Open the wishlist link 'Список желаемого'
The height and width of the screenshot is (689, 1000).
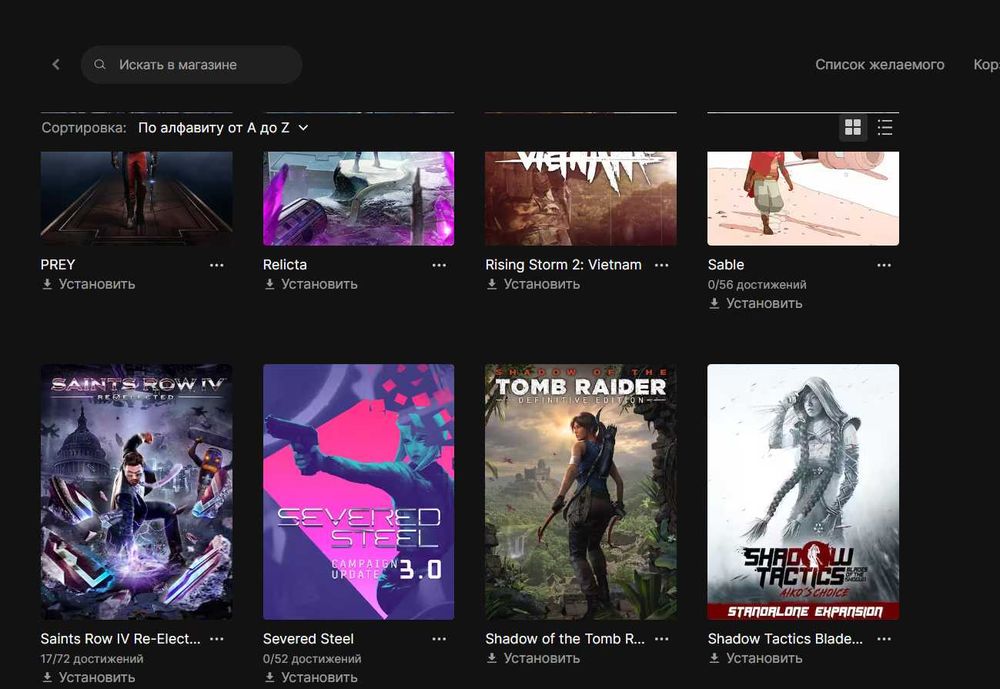[879, 64]
